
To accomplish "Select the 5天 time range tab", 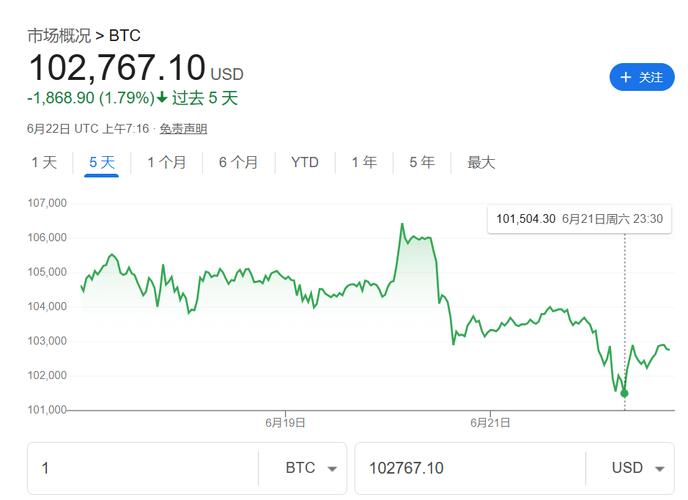I will pyautogui.click(x=102, y=162).
